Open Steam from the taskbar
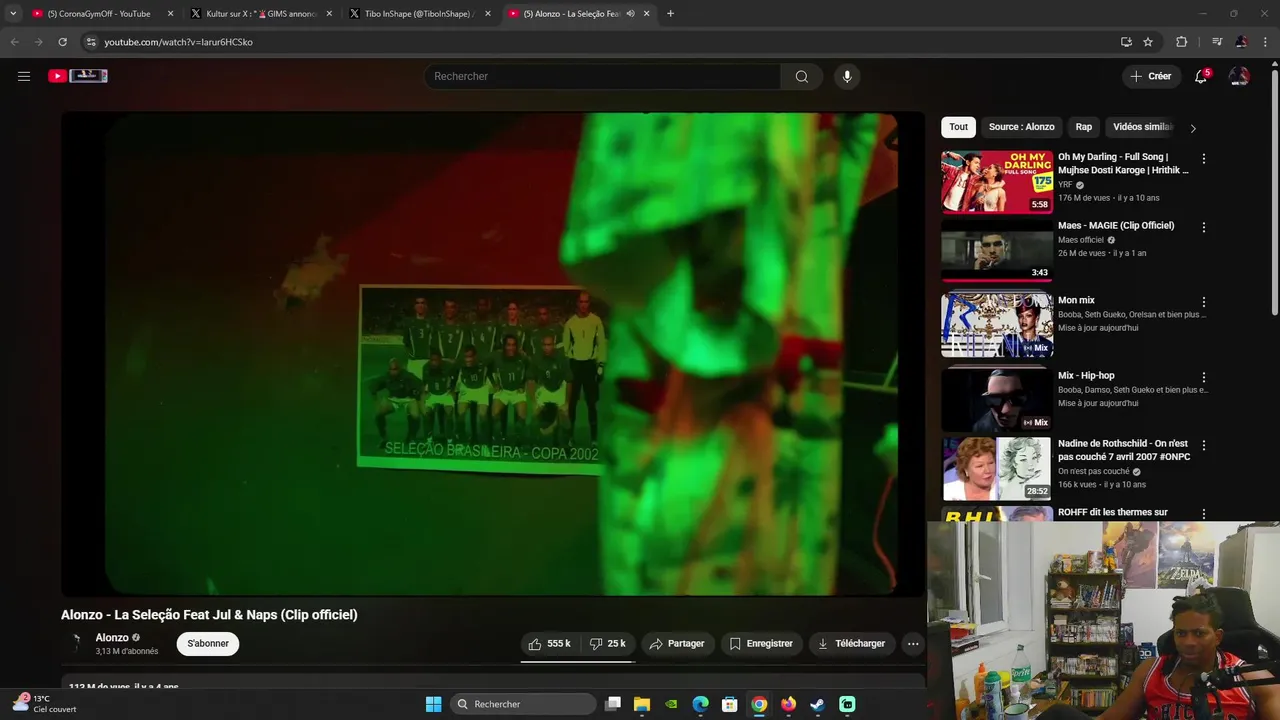 click(x=817, y=704)
